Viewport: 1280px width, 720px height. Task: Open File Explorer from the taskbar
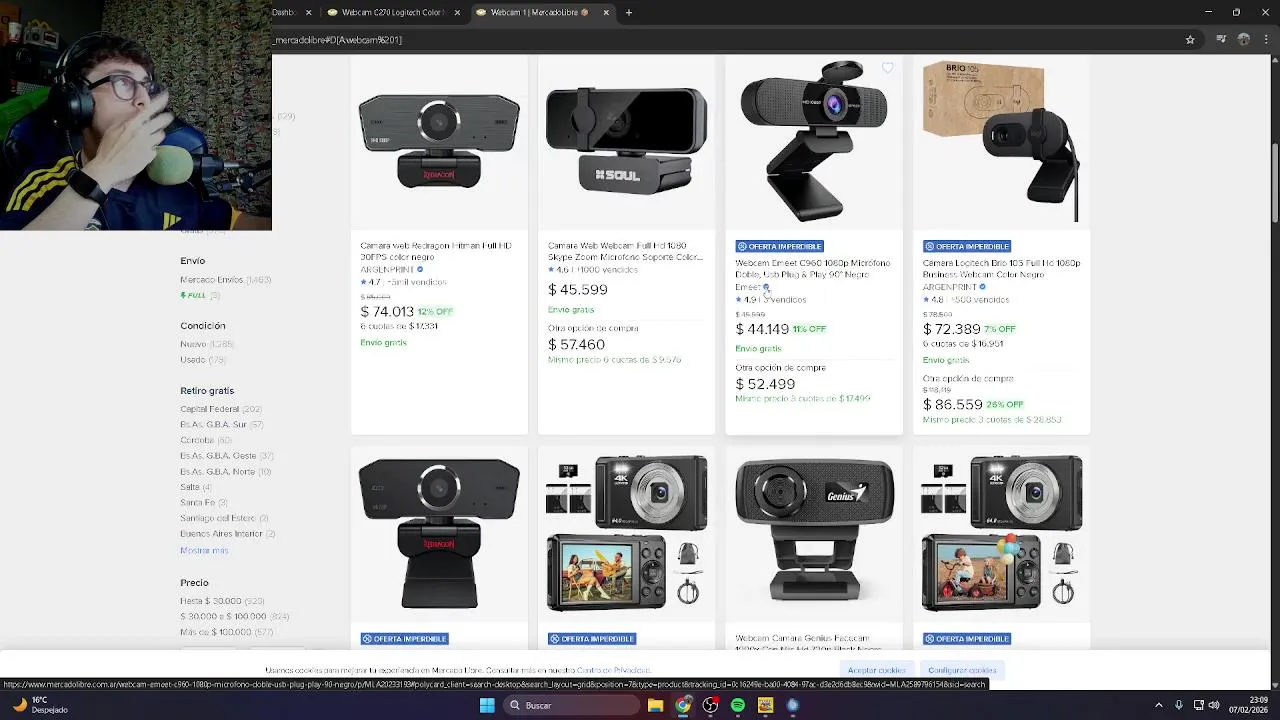[x=655, y=706]
